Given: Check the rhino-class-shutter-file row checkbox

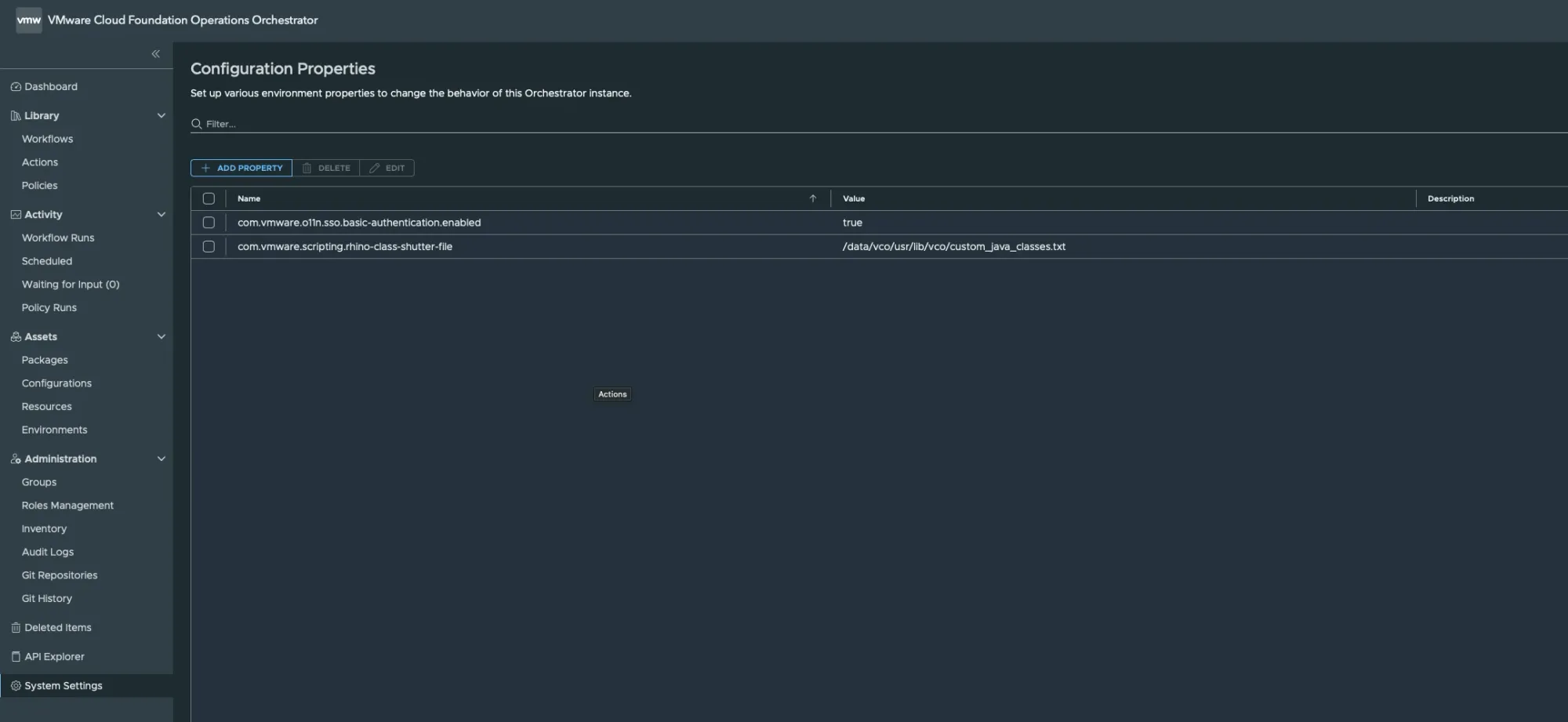Looking at the screenshot, I should click(x=209, y=247).
